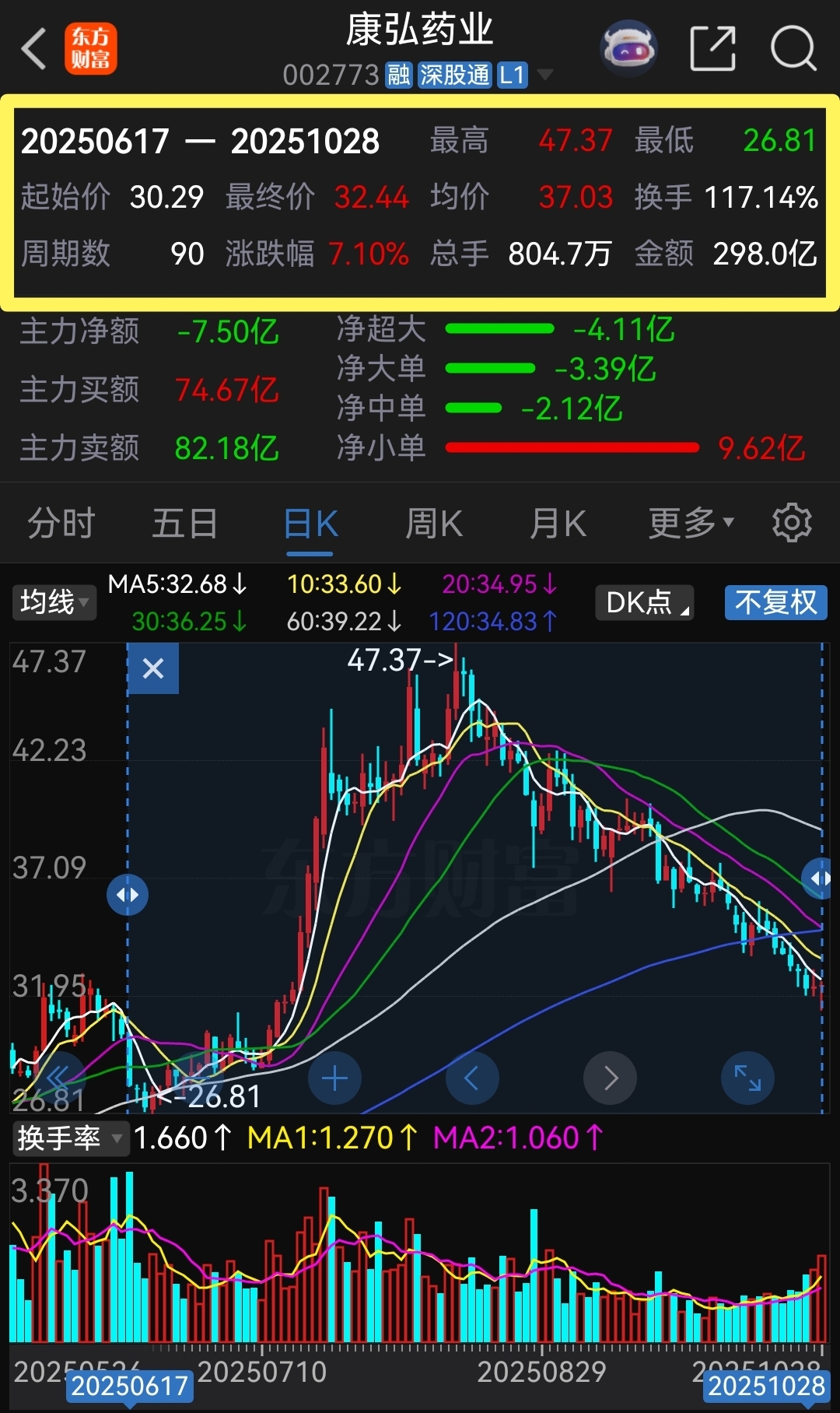This screenshot has height=1413, width=840.
Task: Select the 日K tab
Action: coord(310,523)
